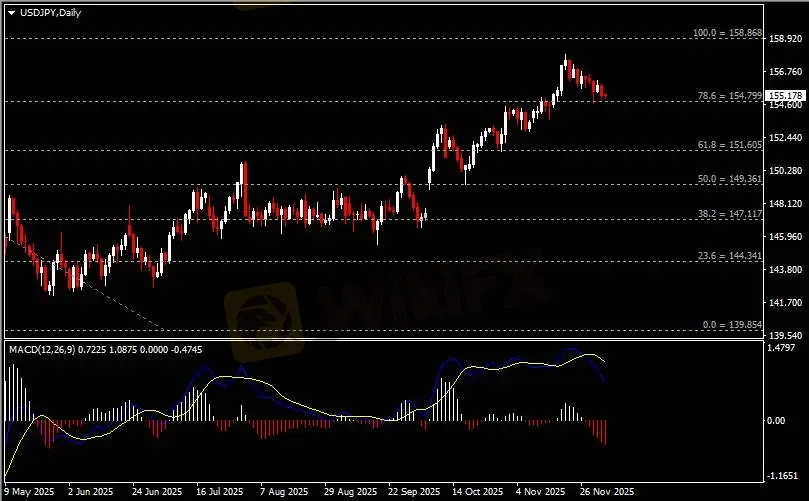Viewport: 809px width, 501px height.
Task: Select the 22 Sep 2025 date marker
Action: tap(412, 492)
